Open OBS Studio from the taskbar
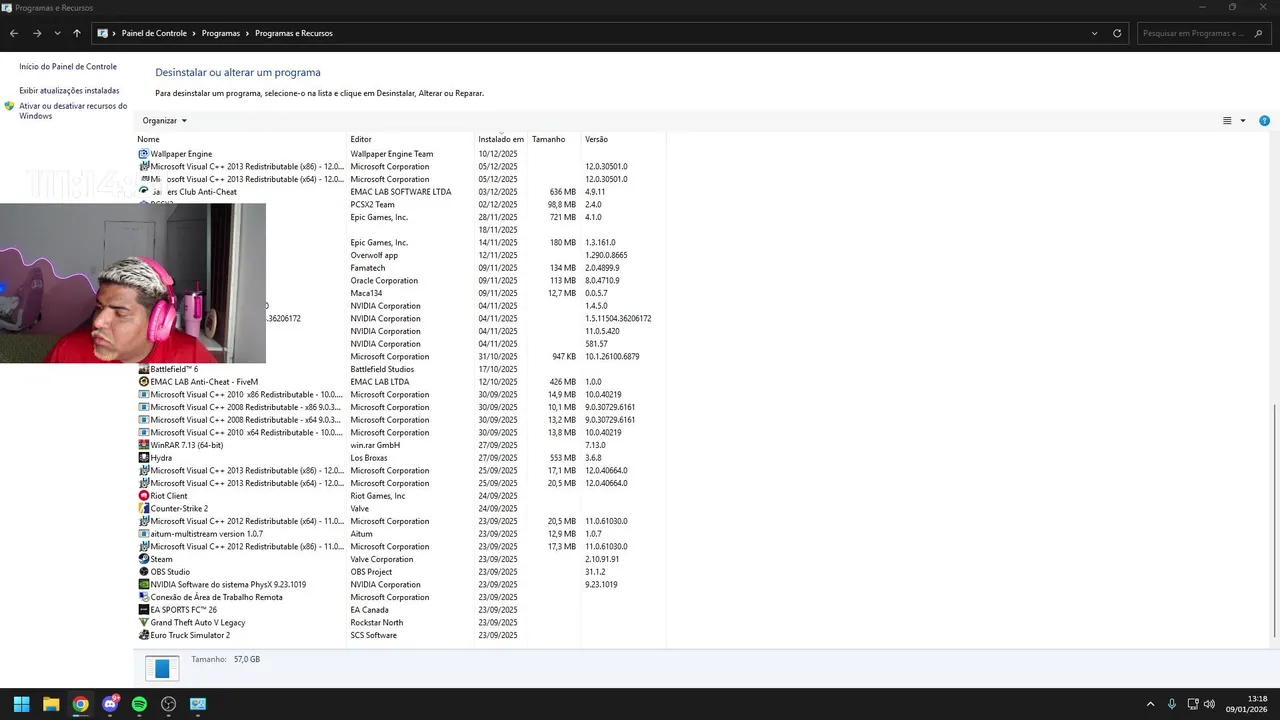 click(x=168, y=704)
